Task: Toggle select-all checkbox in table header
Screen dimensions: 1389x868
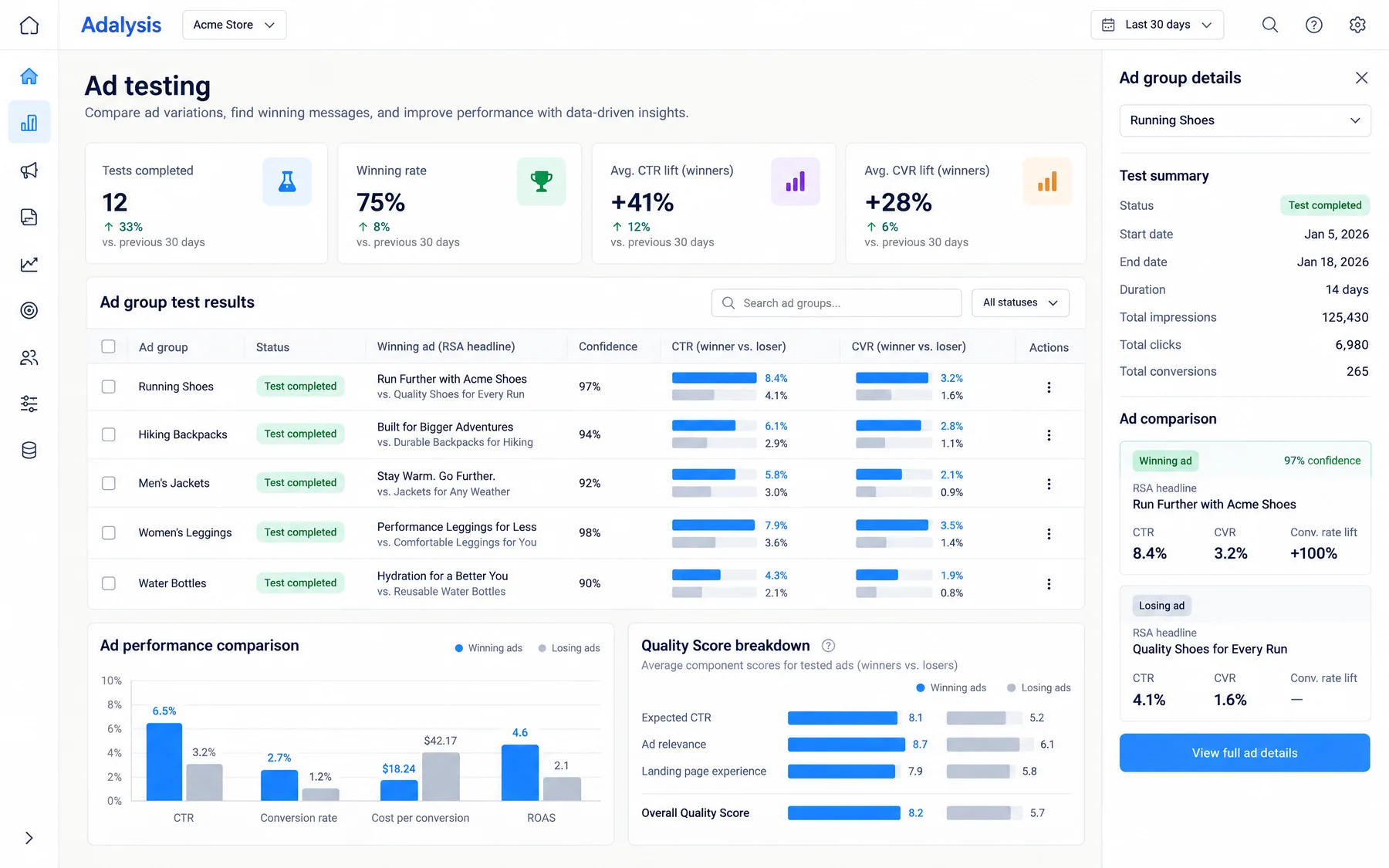Action: pos(109,346)
